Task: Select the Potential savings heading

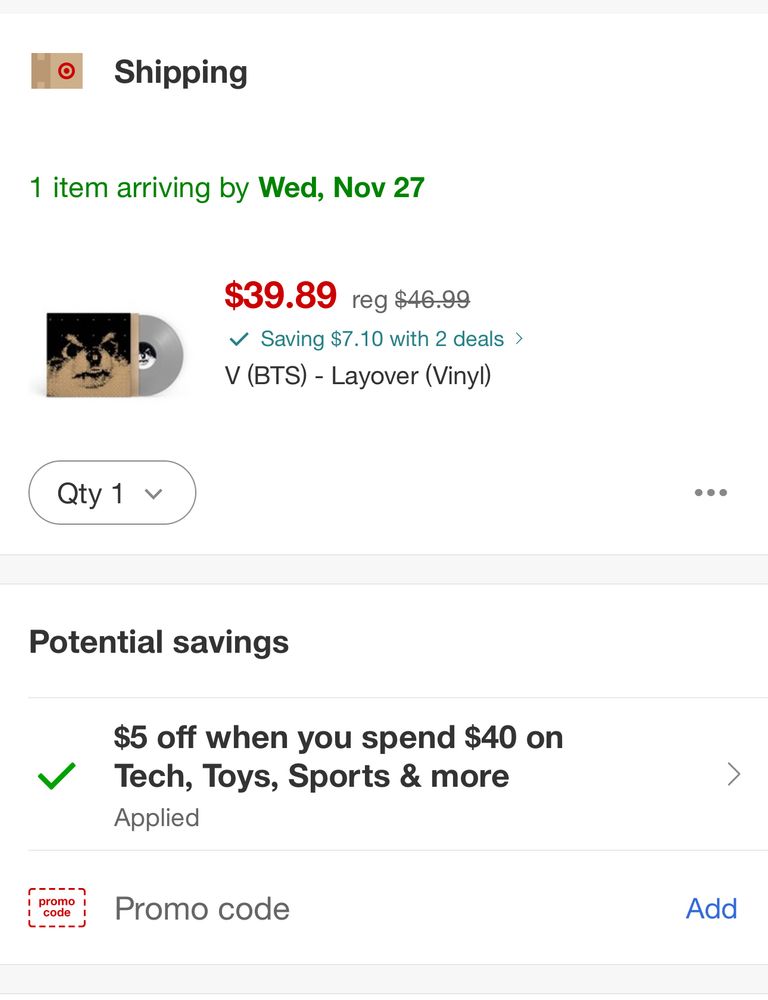Action: [x=158, y=641]
